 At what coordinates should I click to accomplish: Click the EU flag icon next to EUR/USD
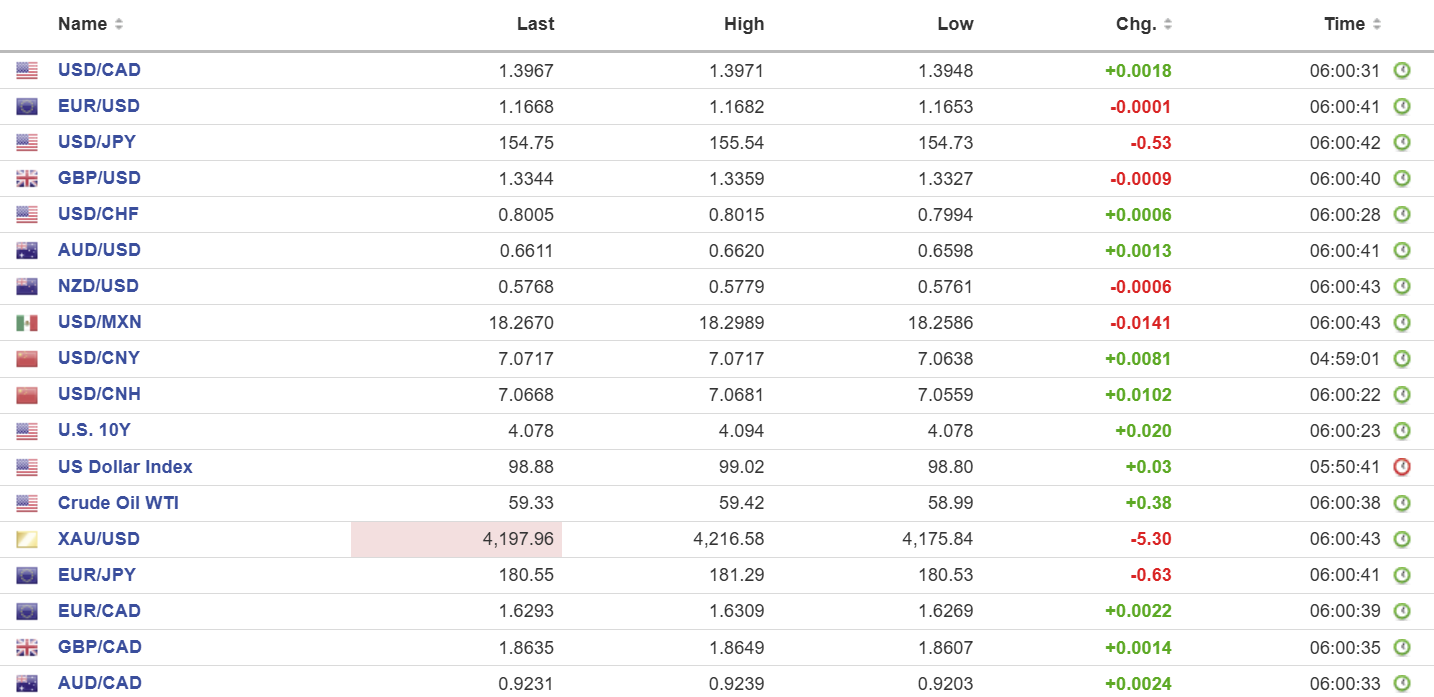27,107
